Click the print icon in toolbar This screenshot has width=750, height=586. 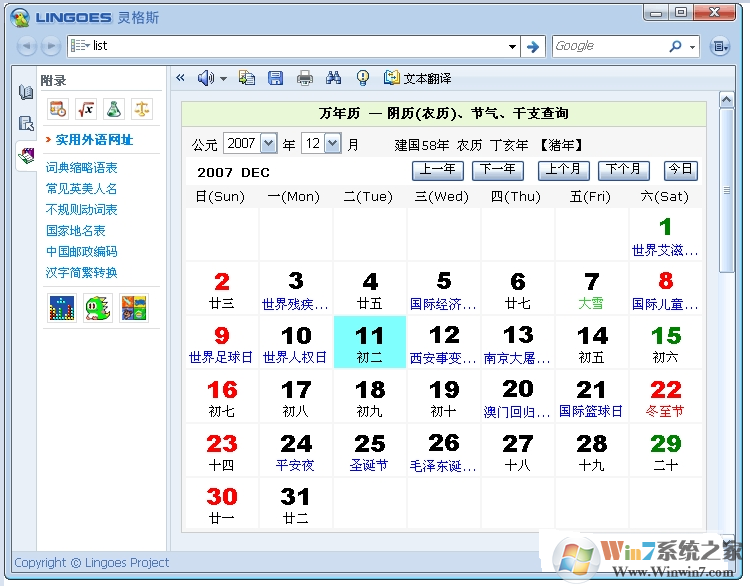(x=305, y=78)
